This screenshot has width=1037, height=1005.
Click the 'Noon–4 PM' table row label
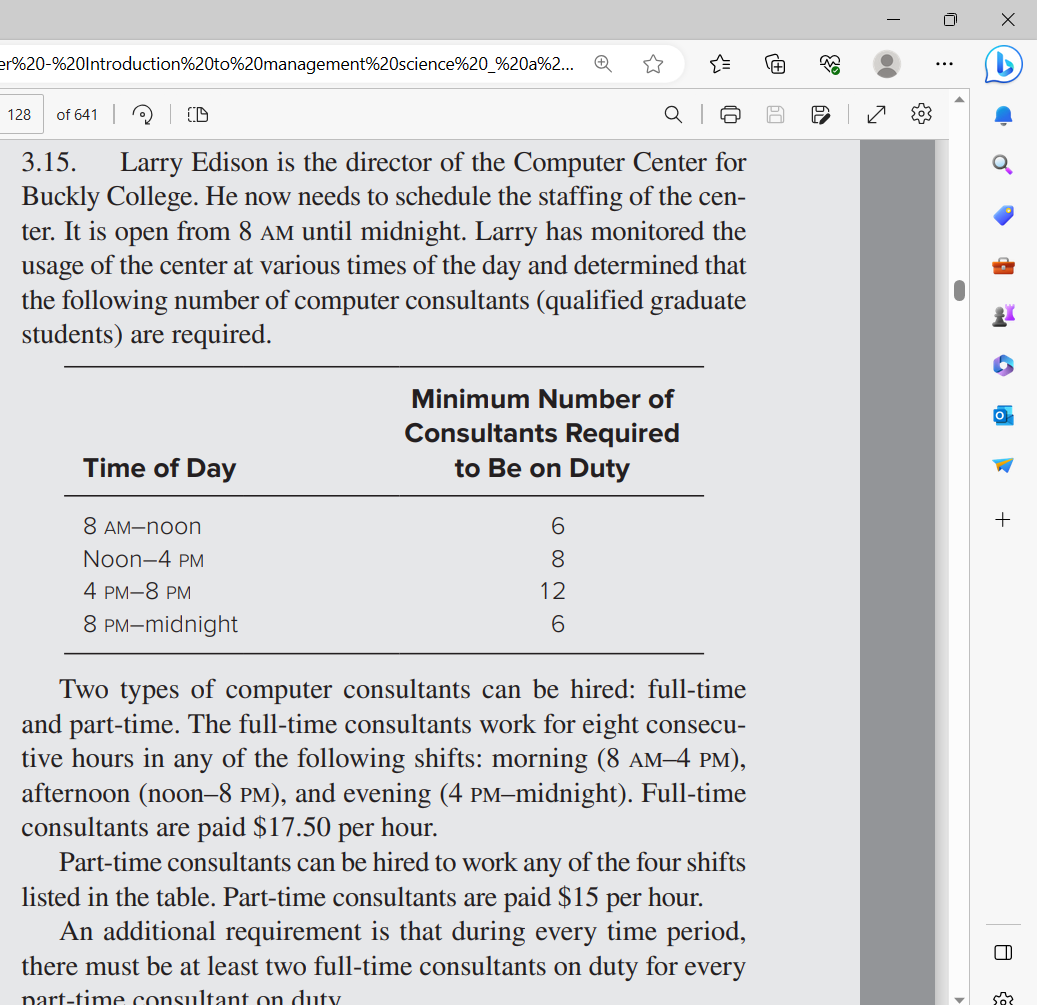(x=144, y=559)
